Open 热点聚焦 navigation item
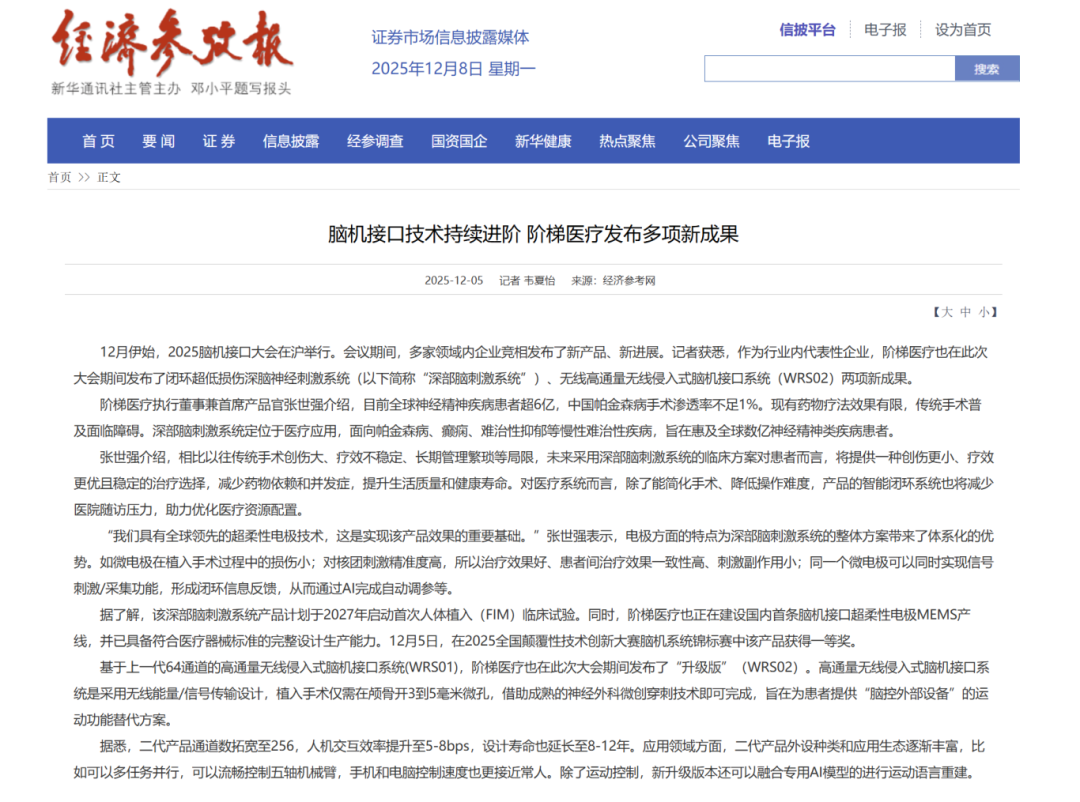This screenshot has width=1080, height=802. coord(627,141)
